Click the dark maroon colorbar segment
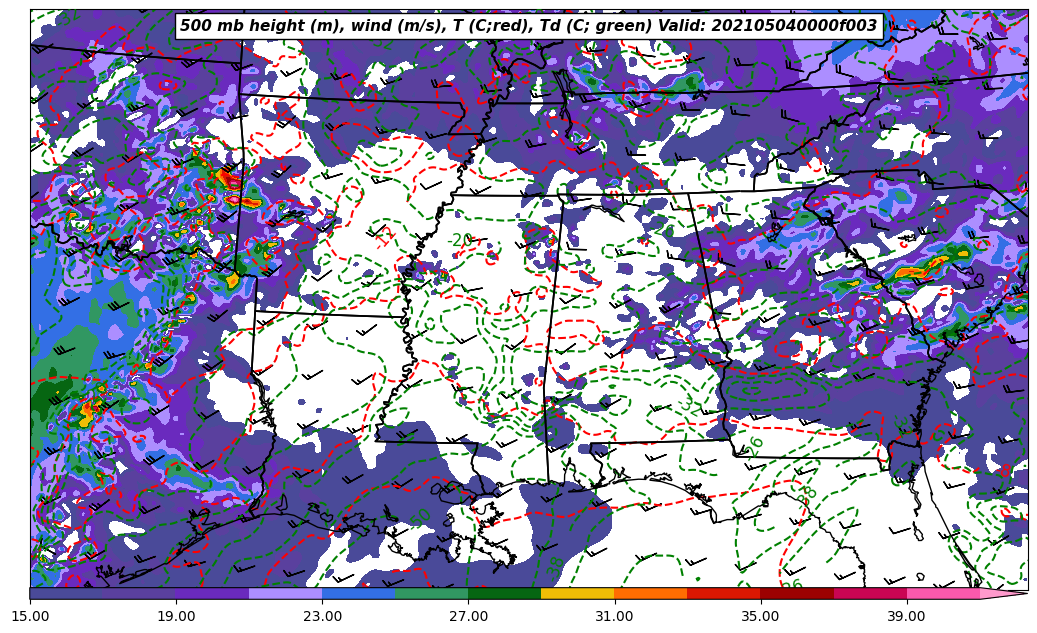The width and height of the screenshot is (1037, 633). (x=796, y=594)
